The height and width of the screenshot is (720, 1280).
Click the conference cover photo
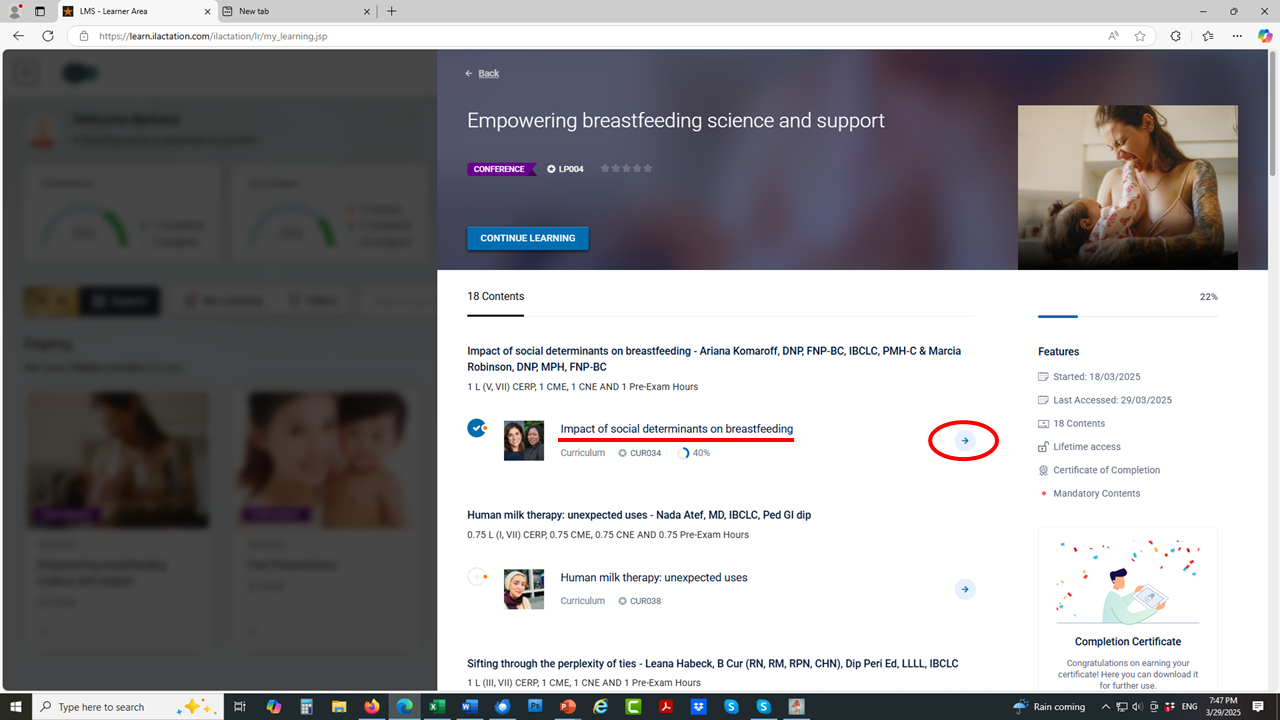[x=1128, y=188]
